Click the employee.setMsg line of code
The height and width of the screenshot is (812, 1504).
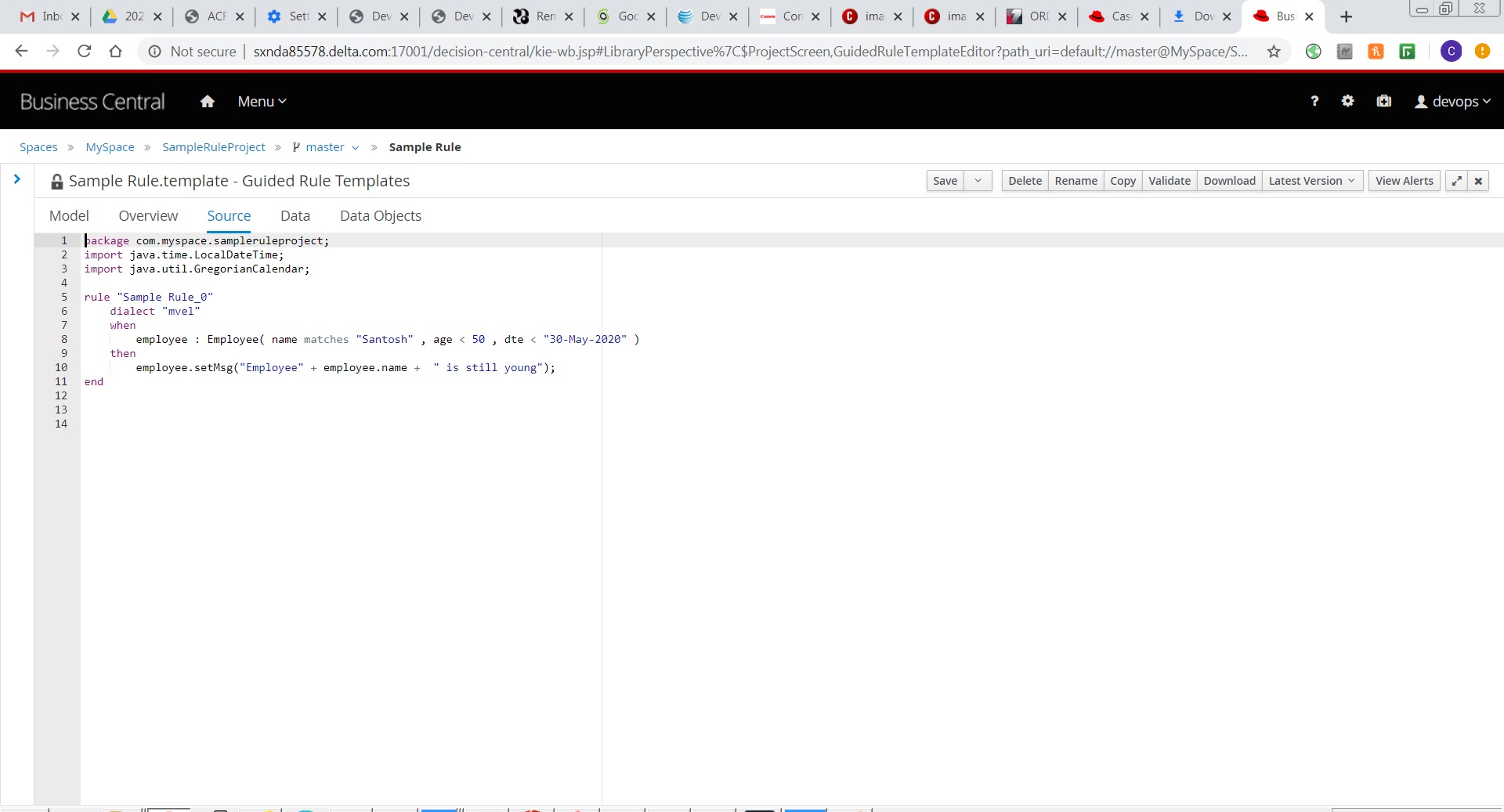click(345, 367)
